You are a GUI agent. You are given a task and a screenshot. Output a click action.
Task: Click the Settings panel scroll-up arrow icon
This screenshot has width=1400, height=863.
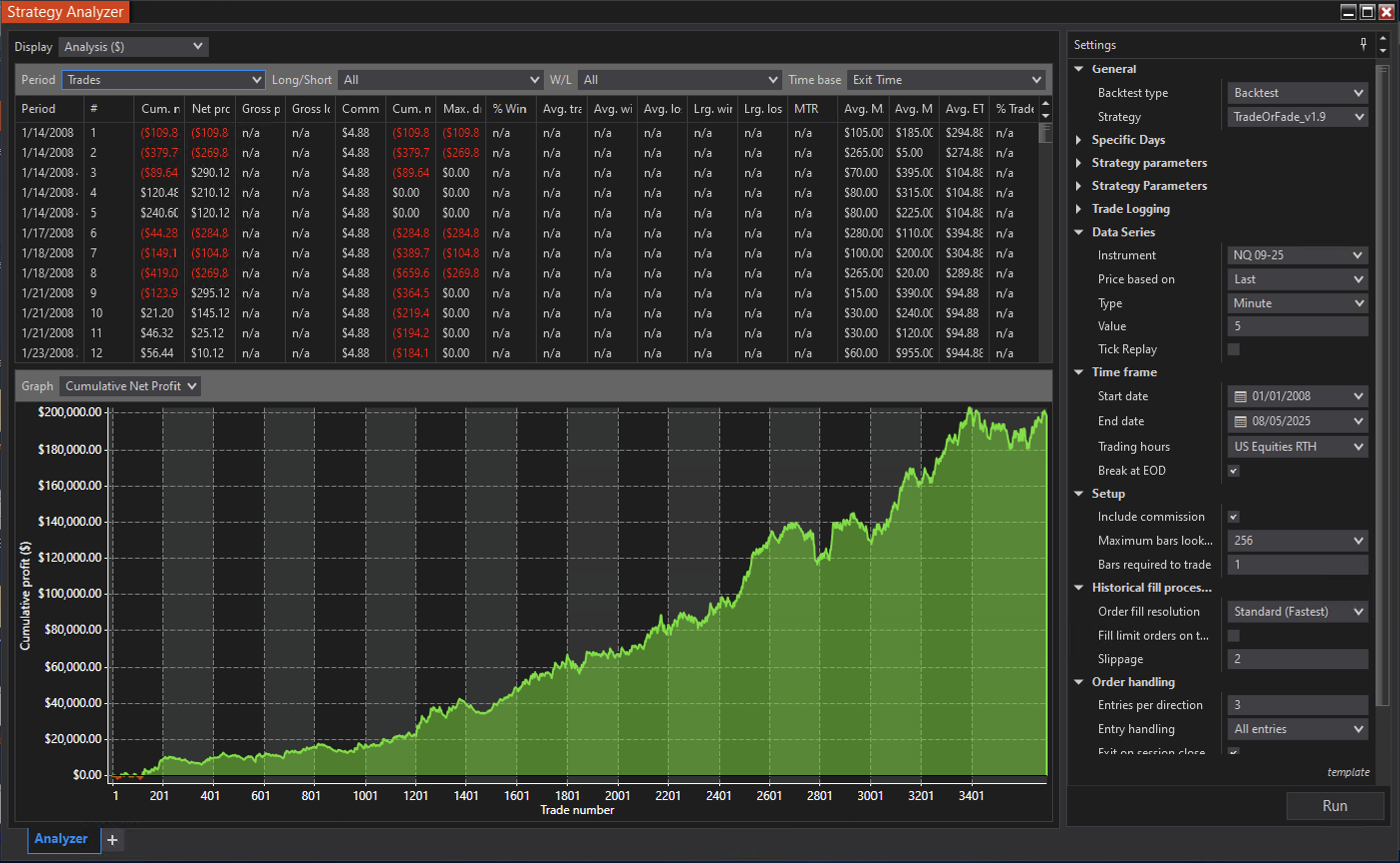click(x=1382, y=39)
